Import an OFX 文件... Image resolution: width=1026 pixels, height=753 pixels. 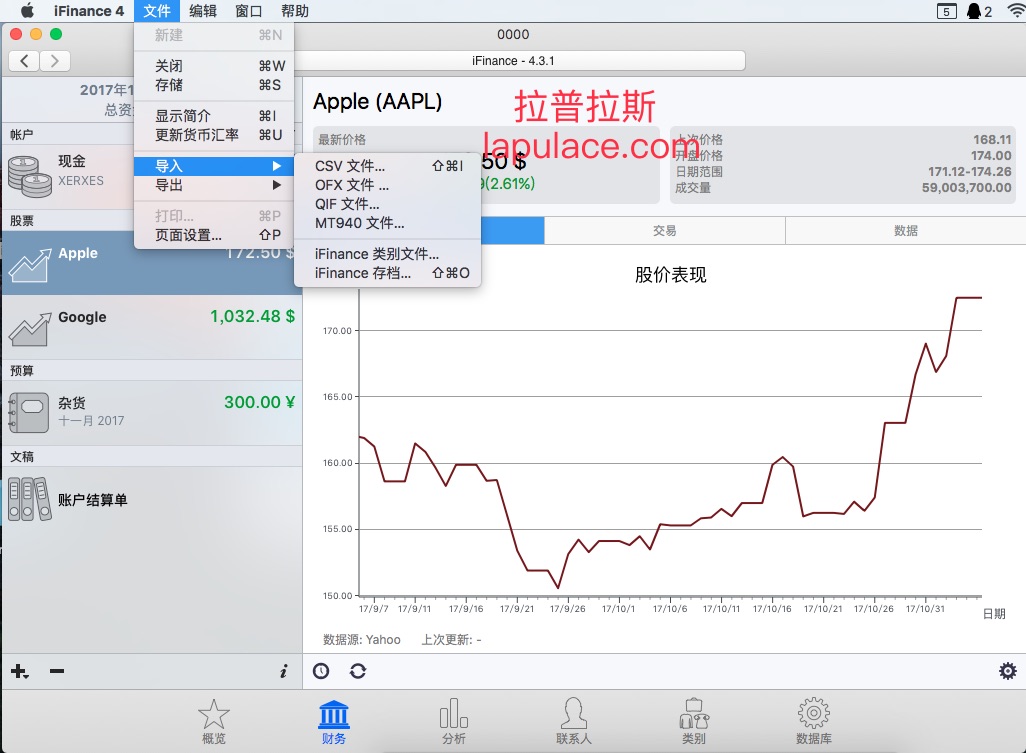(x=387, y=185)
